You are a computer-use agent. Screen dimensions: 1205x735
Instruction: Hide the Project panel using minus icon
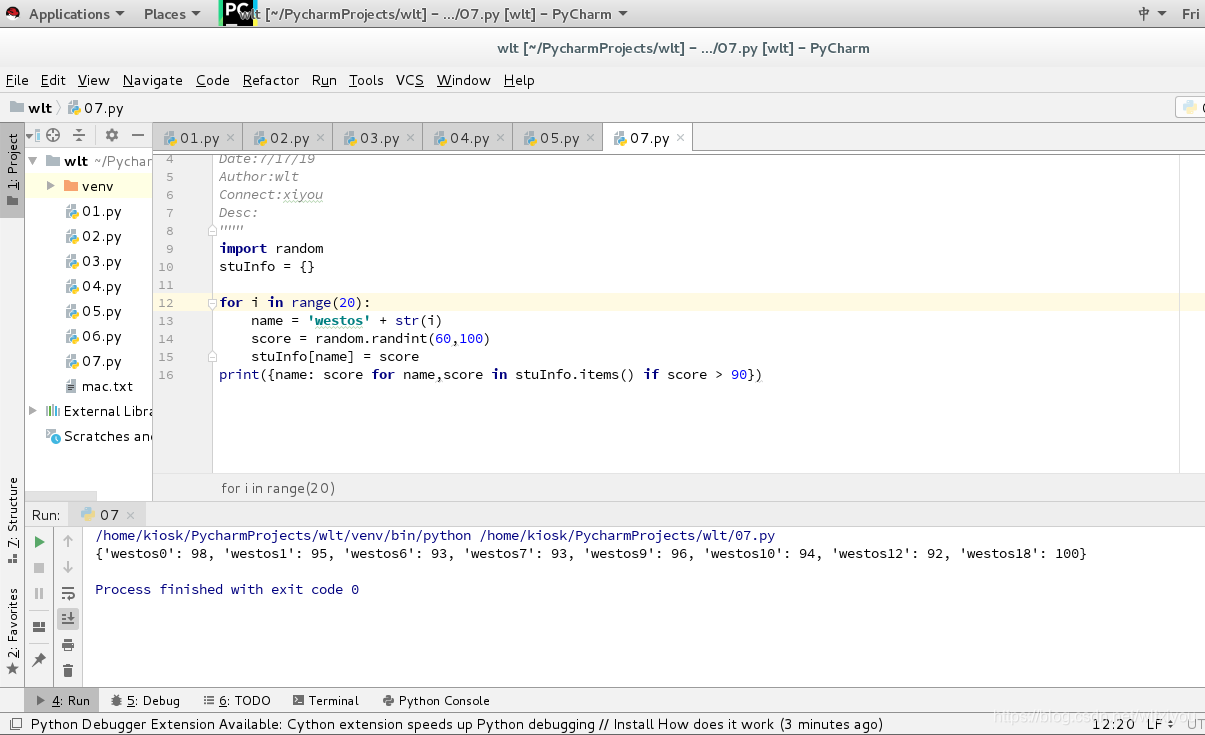pos(138,135)
